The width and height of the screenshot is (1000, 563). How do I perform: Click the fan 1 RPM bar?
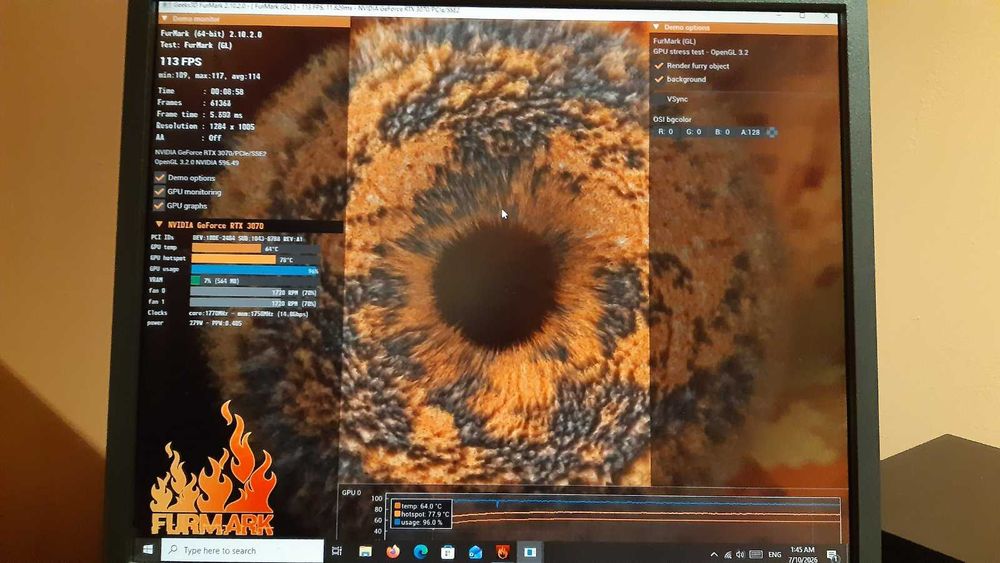(x=254, y=303)
